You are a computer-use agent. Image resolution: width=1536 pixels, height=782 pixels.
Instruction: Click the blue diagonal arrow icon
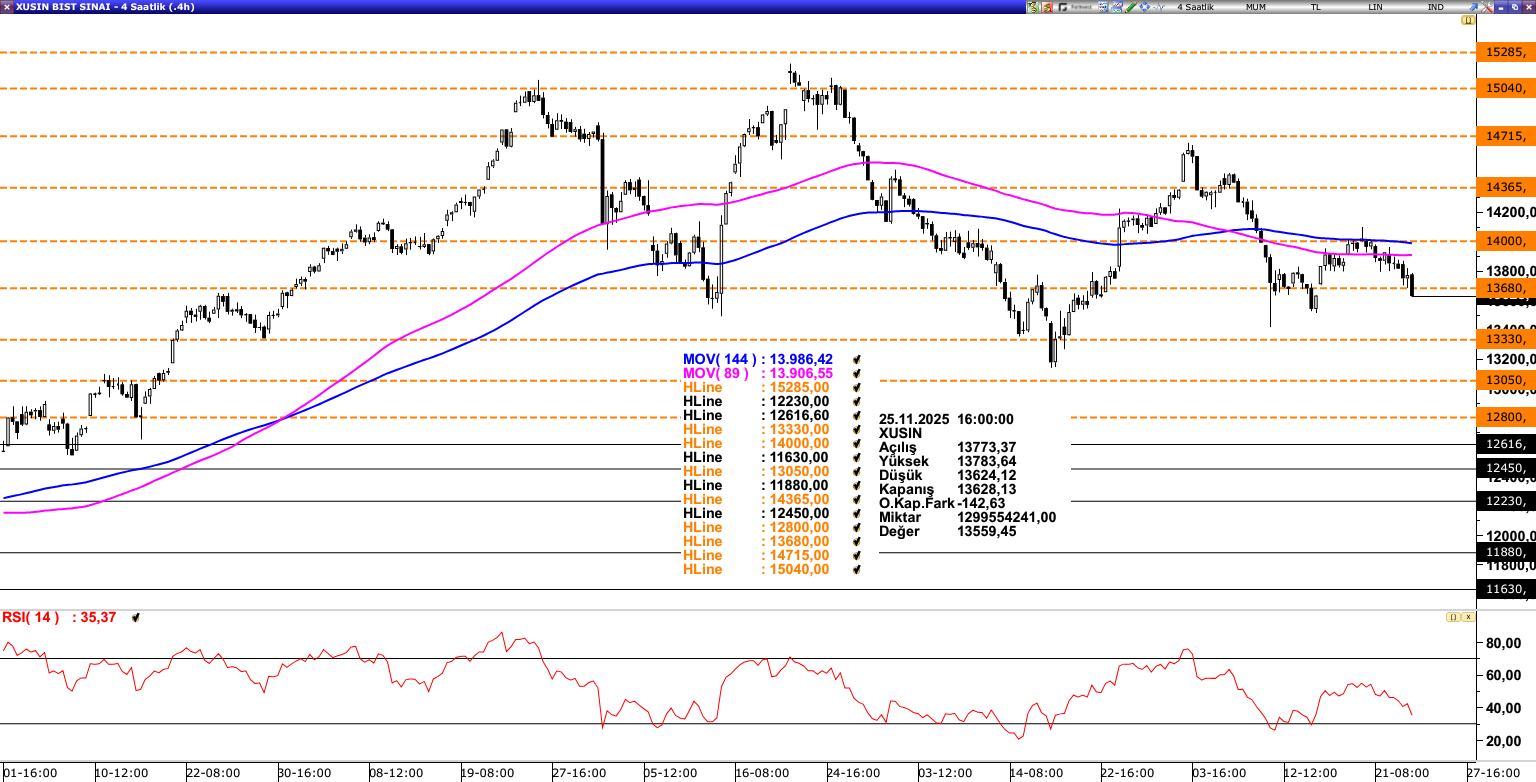[x=1473, y=7]
